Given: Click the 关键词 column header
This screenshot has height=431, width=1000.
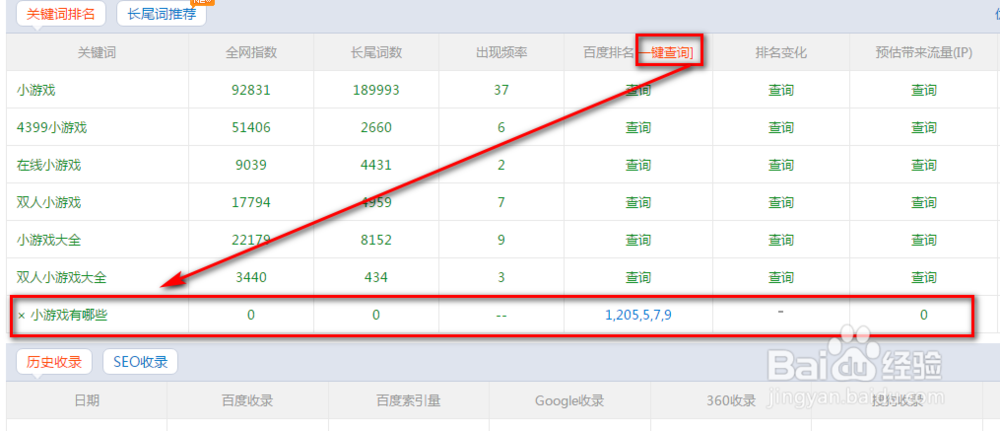Looking at the screenshot, I should point(97,52).
